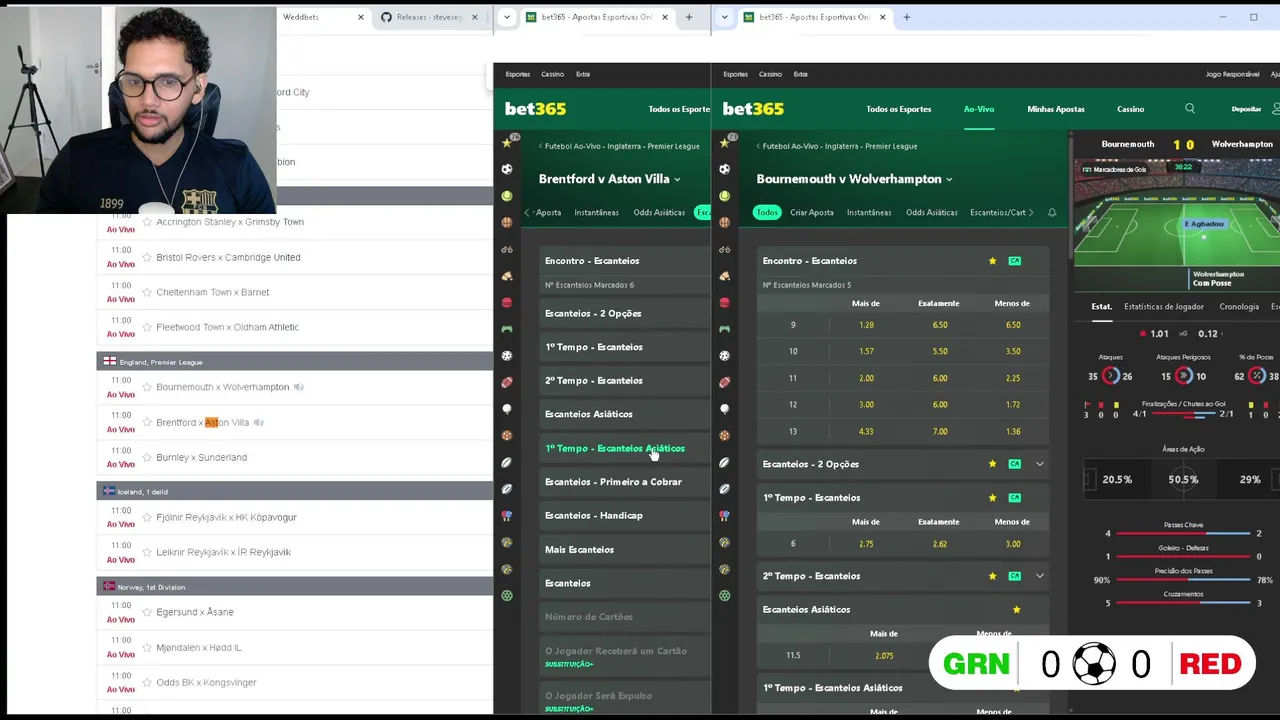Click sound icon beside Brentford x Aston Villa
The image size is (1280, 720).
click(258, 422)
